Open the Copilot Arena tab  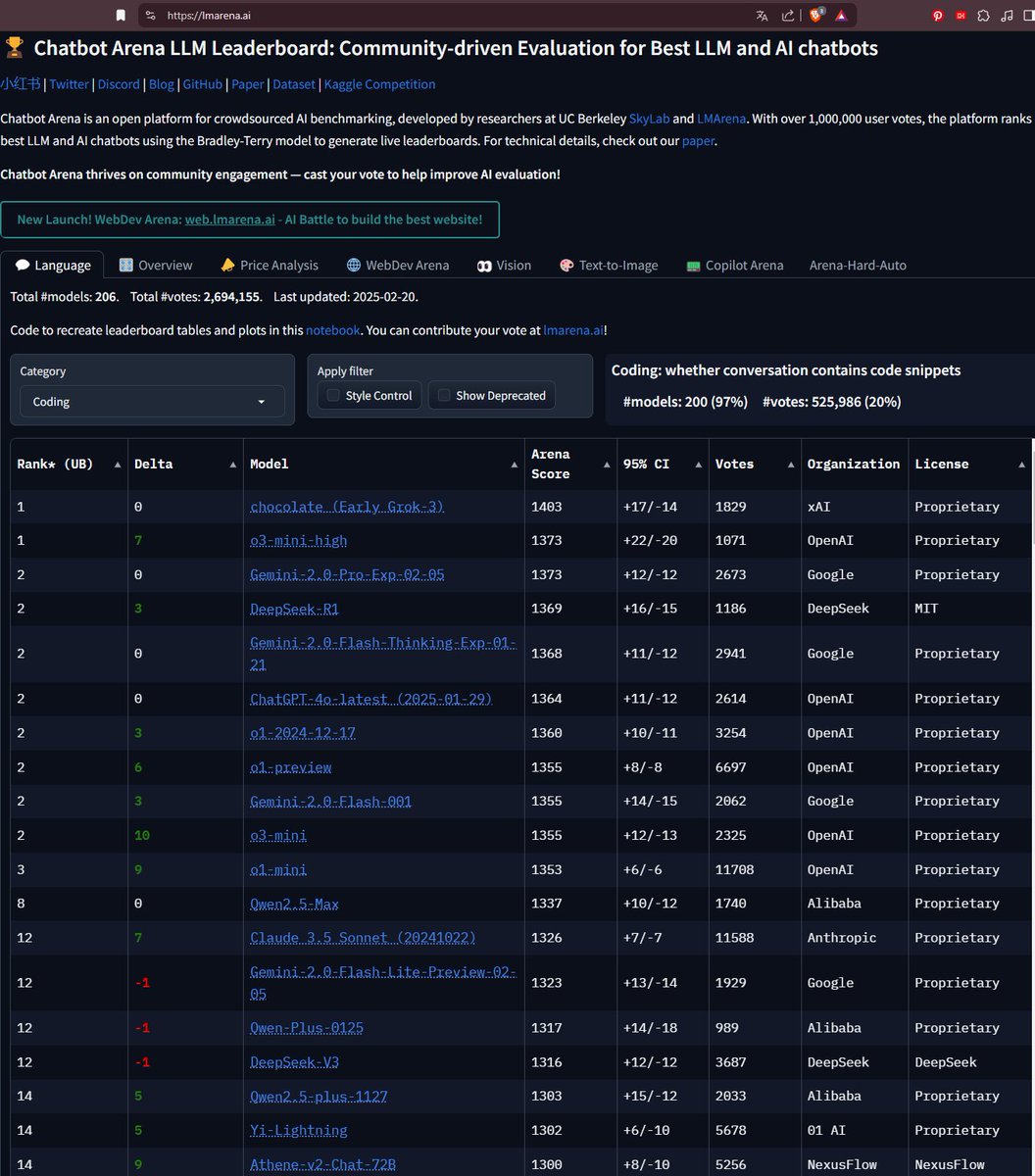[x=735, y=266]
